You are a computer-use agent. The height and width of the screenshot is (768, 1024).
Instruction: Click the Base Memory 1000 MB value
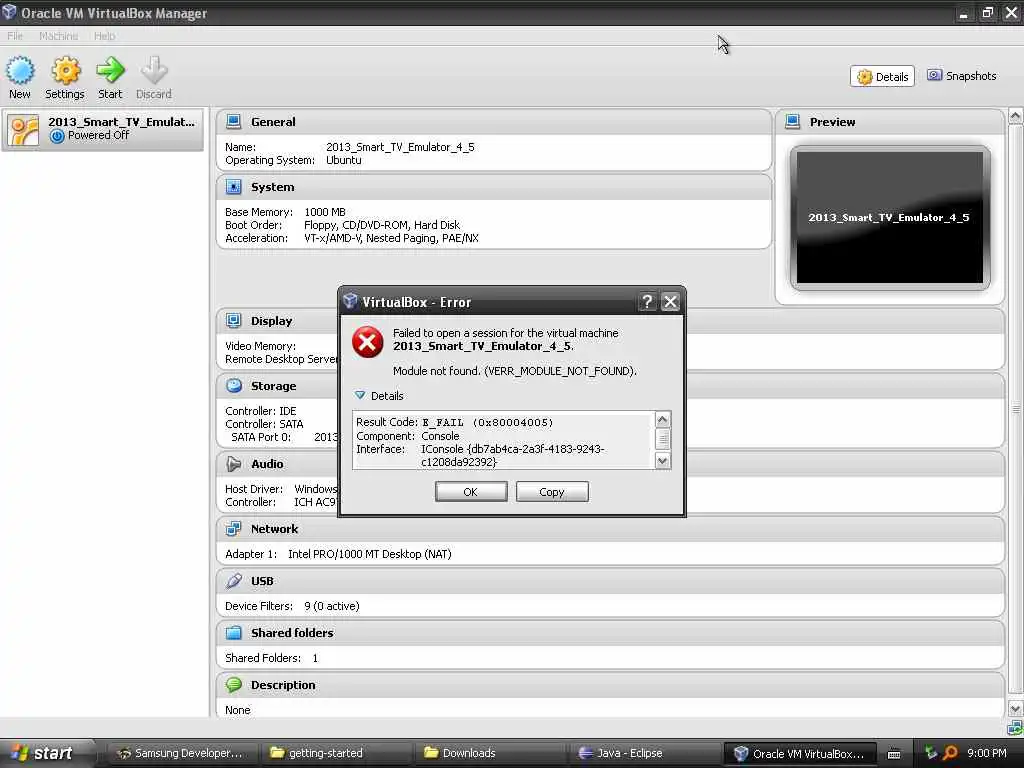coord(325,212)
